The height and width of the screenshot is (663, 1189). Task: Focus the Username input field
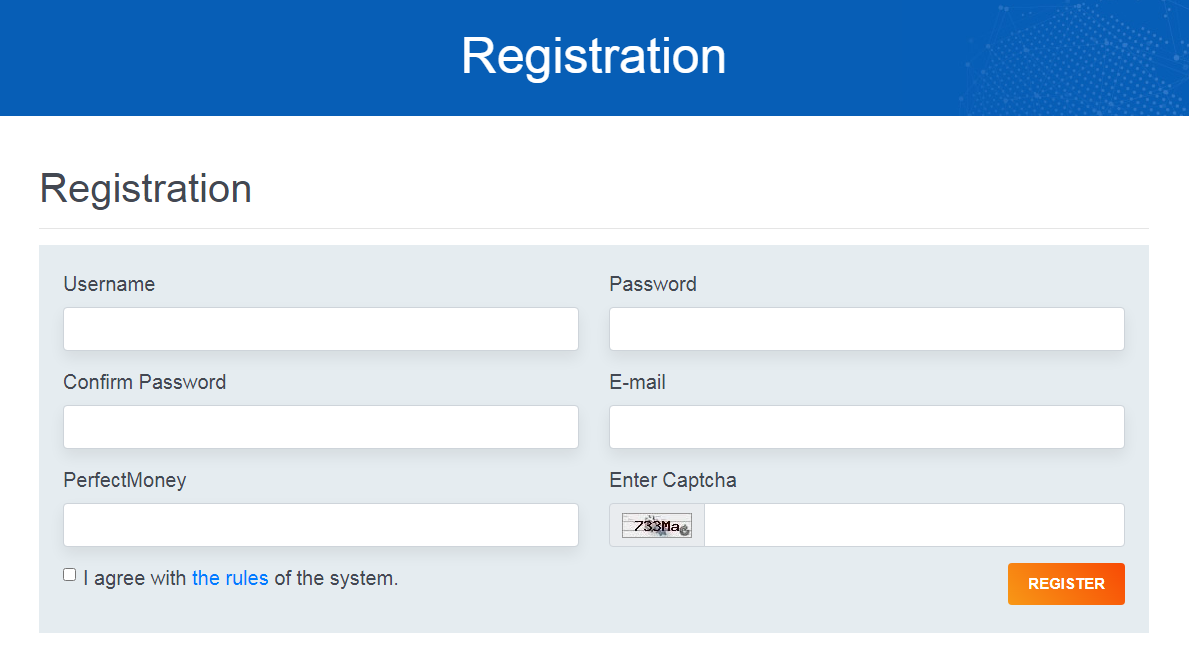(x=321, y=328)
